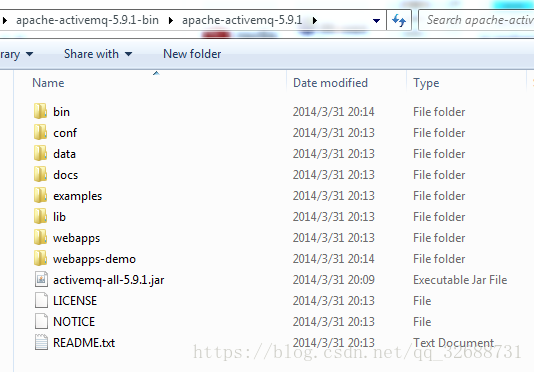
Task: Select the data folder icon
Action: (41, 153)
